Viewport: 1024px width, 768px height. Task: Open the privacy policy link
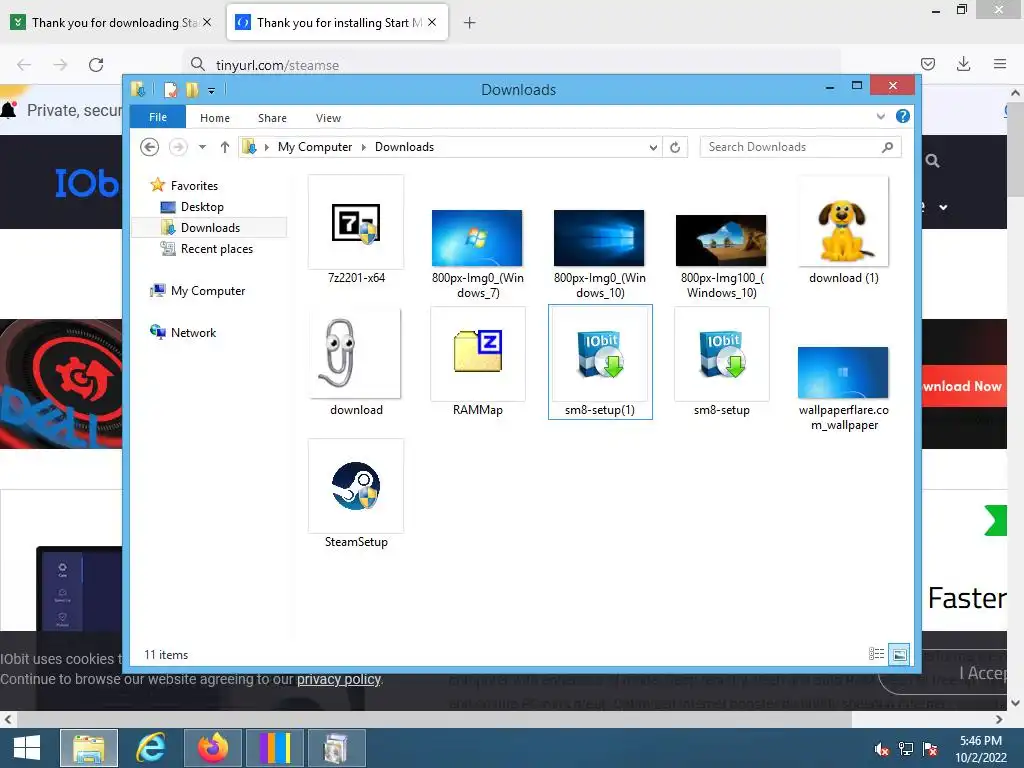(x=339, y=679)
